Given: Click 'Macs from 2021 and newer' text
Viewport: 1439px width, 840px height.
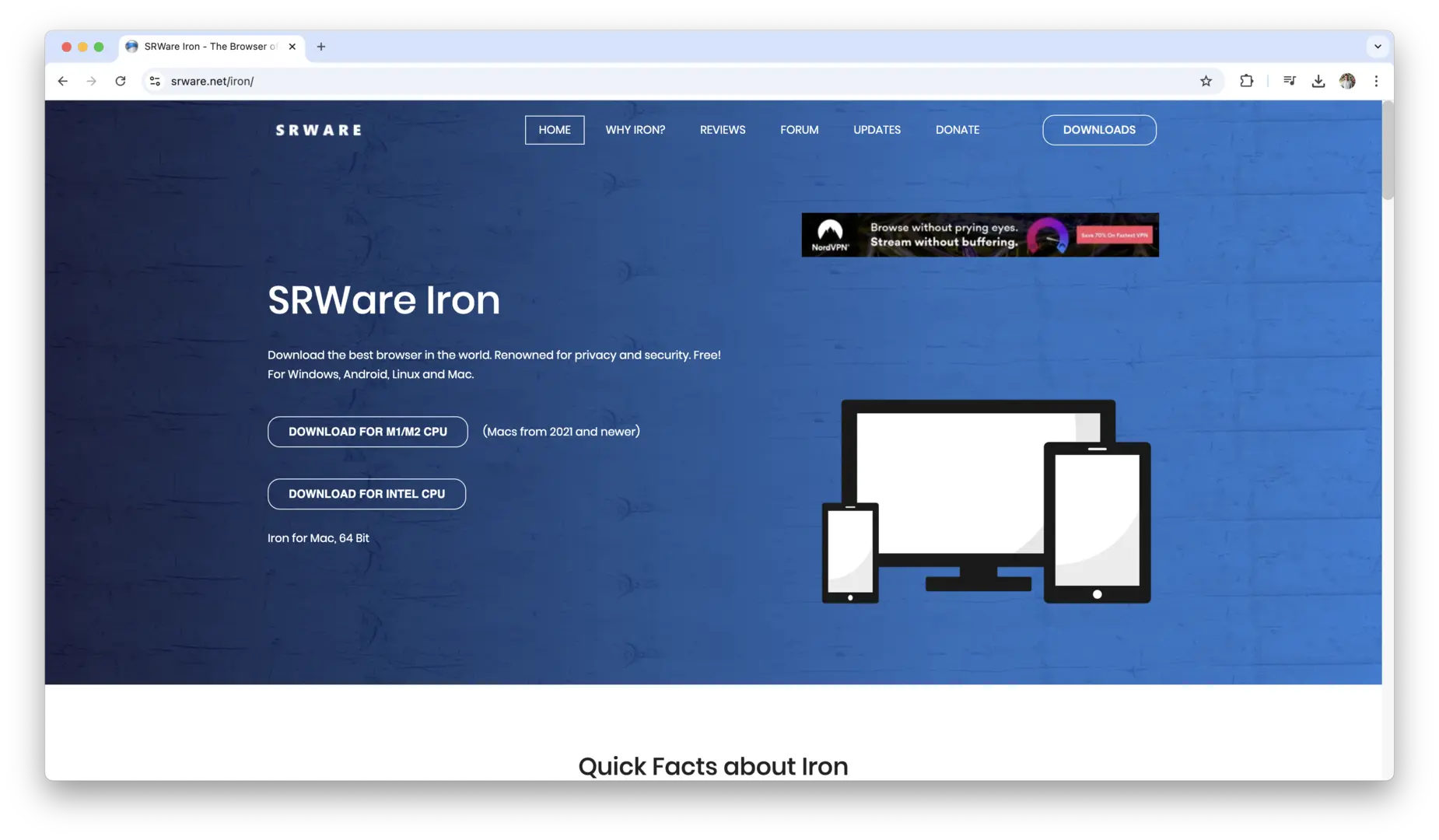Looking at the screenshot, I should [x=562, y=432].
